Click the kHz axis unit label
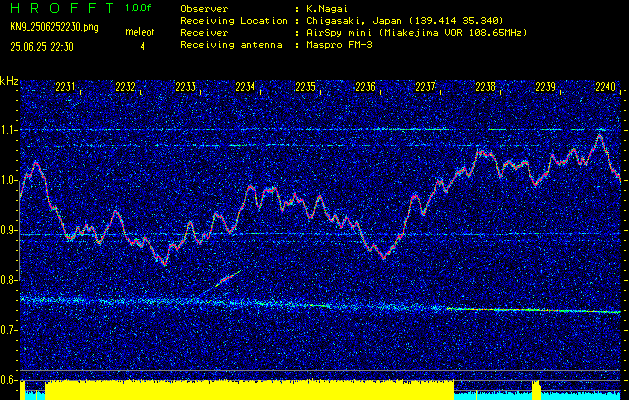629x400 pixels. 9,82
